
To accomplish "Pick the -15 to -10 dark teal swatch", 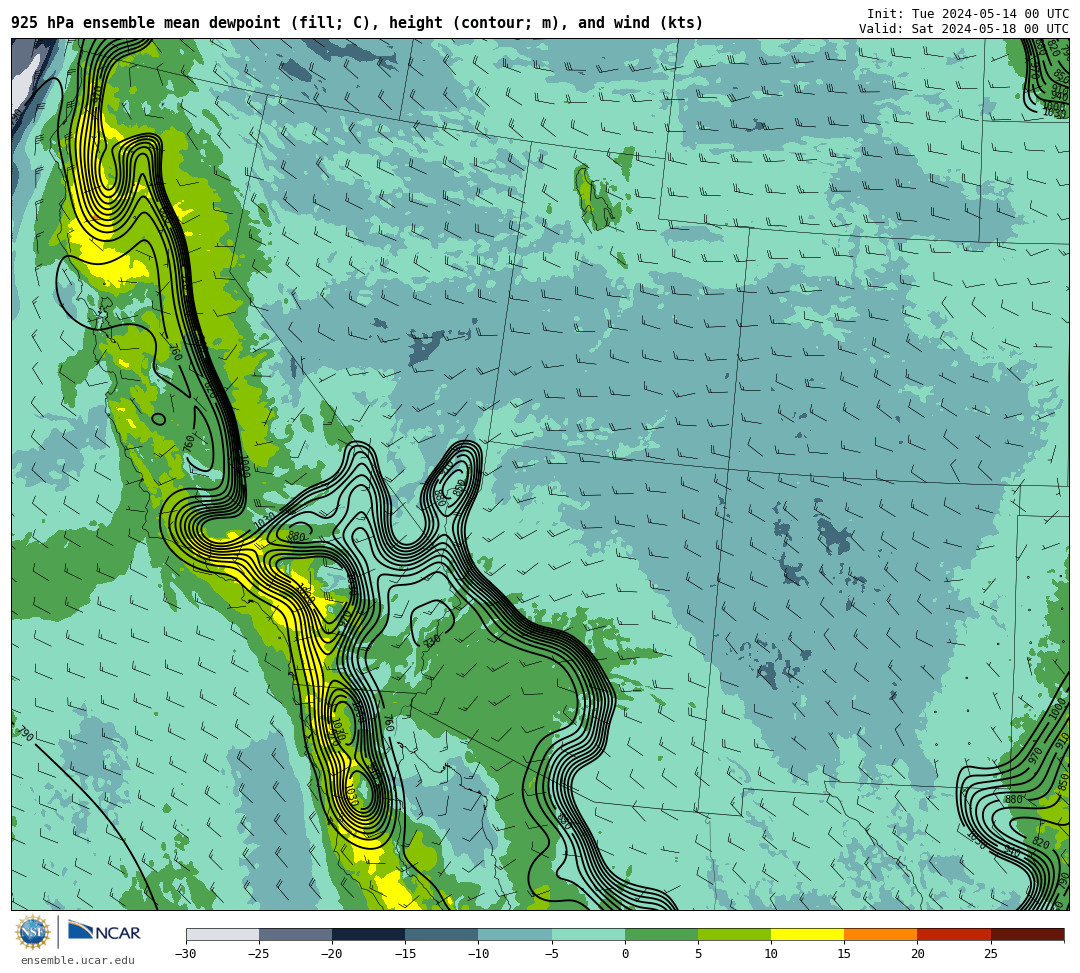I will click(442, 934).
